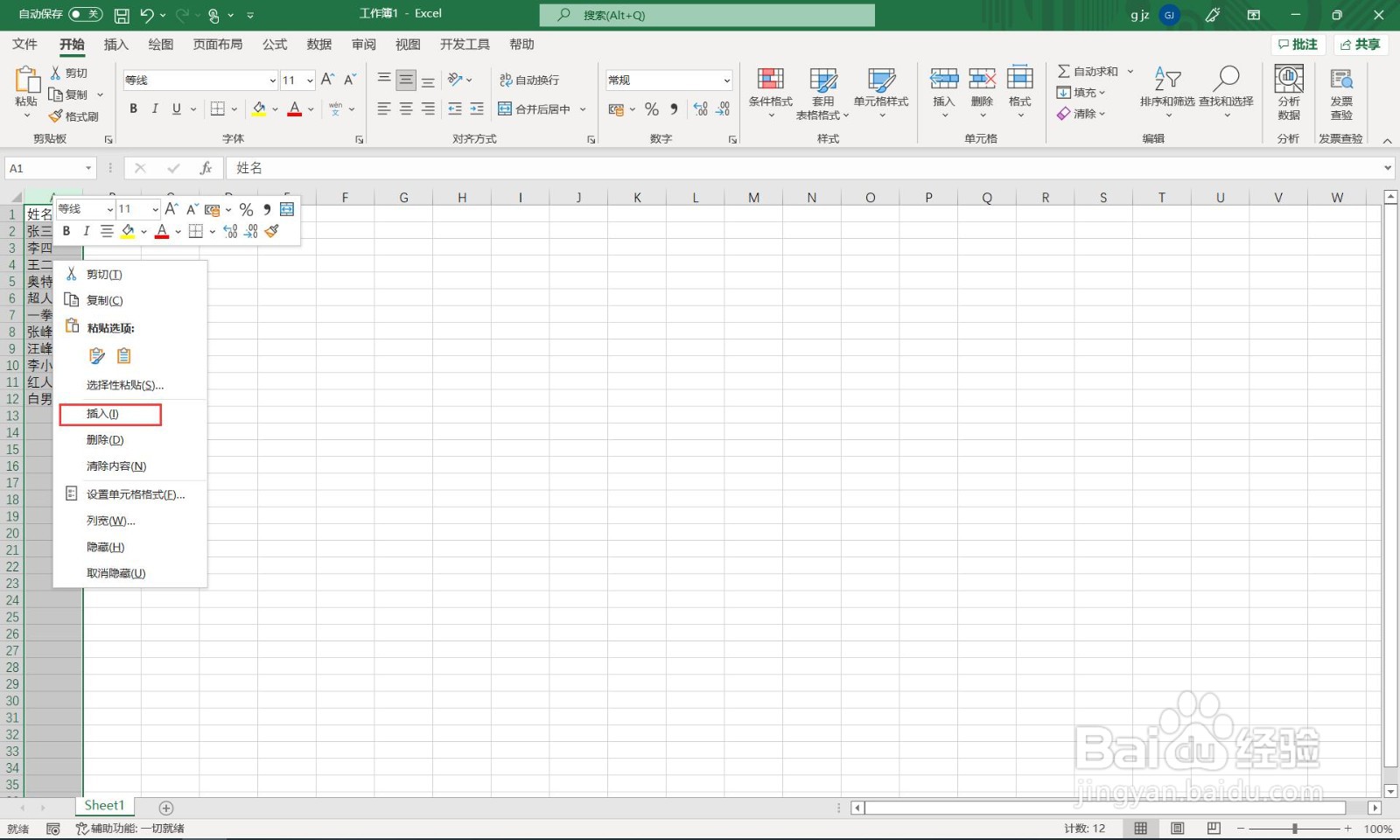
Task: Click the orientation (angle text) icon
Action: point(455,80)
